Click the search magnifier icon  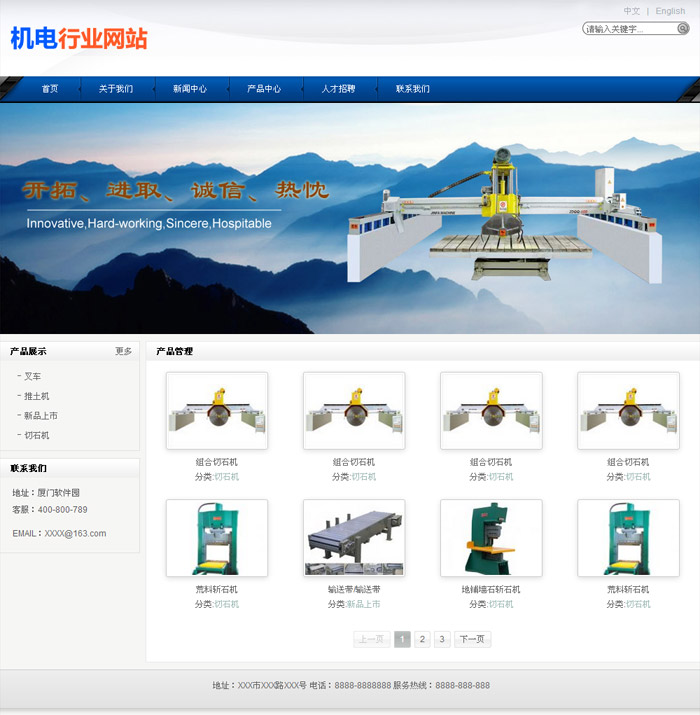pos(683,29)
